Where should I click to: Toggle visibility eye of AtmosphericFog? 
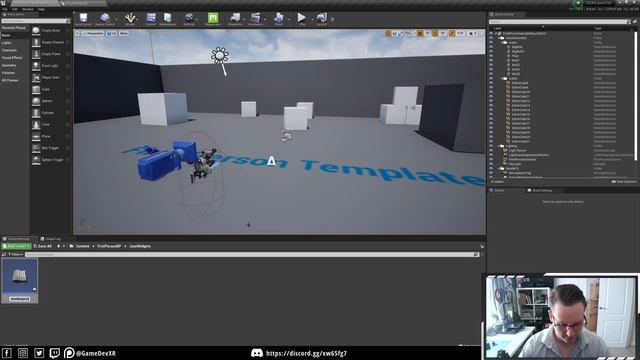tap(491, 173)
